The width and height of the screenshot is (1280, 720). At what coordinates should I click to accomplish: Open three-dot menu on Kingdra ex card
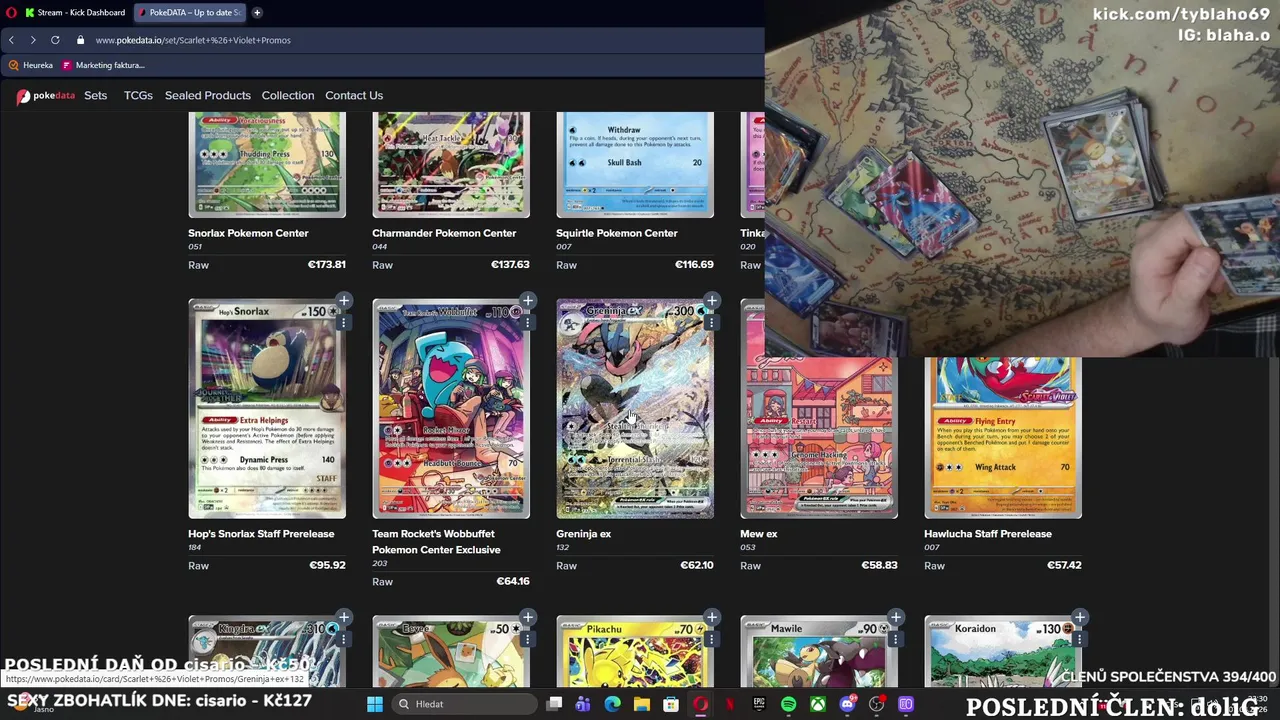pos(343,640)
